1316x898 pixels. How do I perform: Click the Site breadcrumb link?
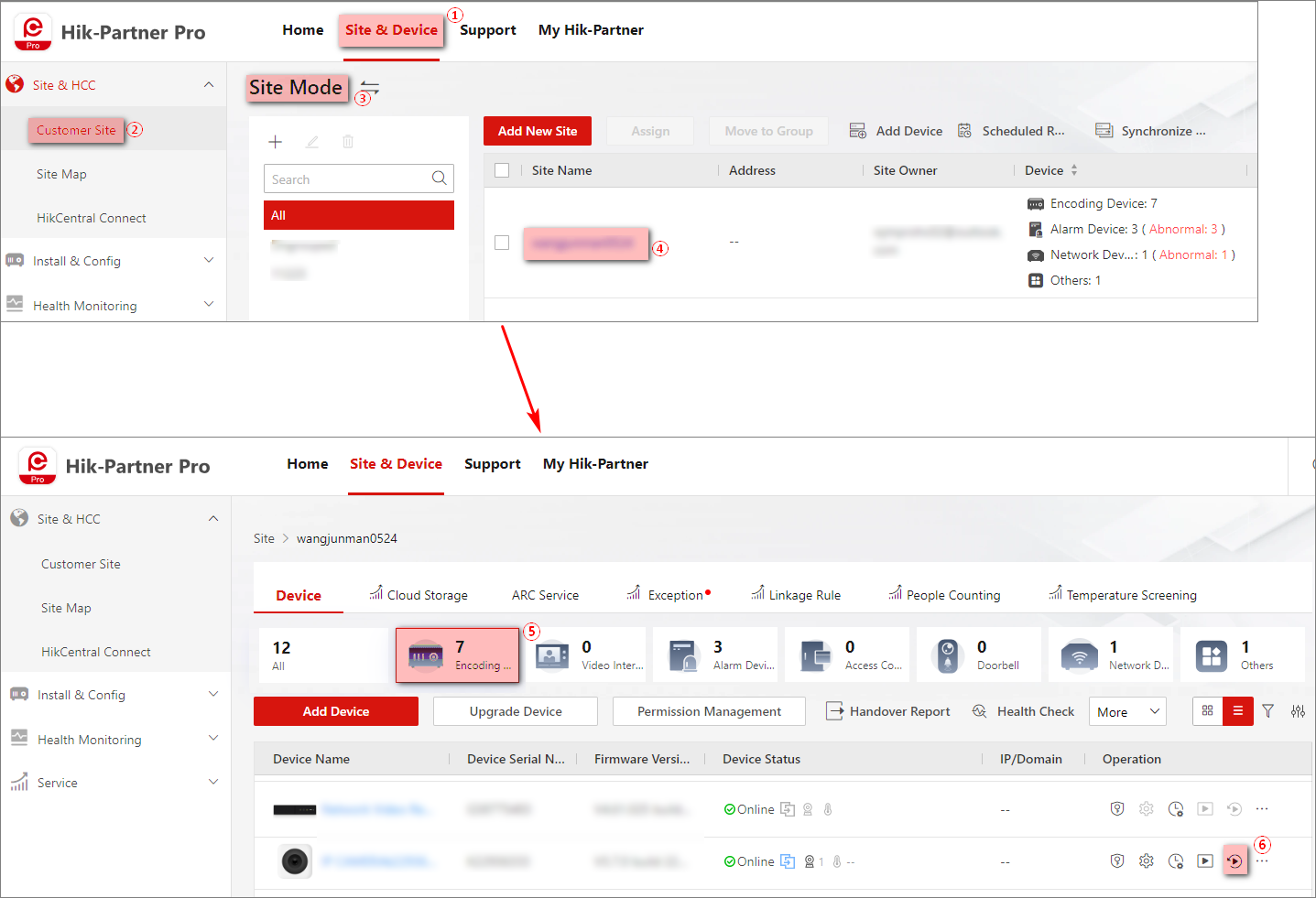pyautogui.click(x=264, y=538)
